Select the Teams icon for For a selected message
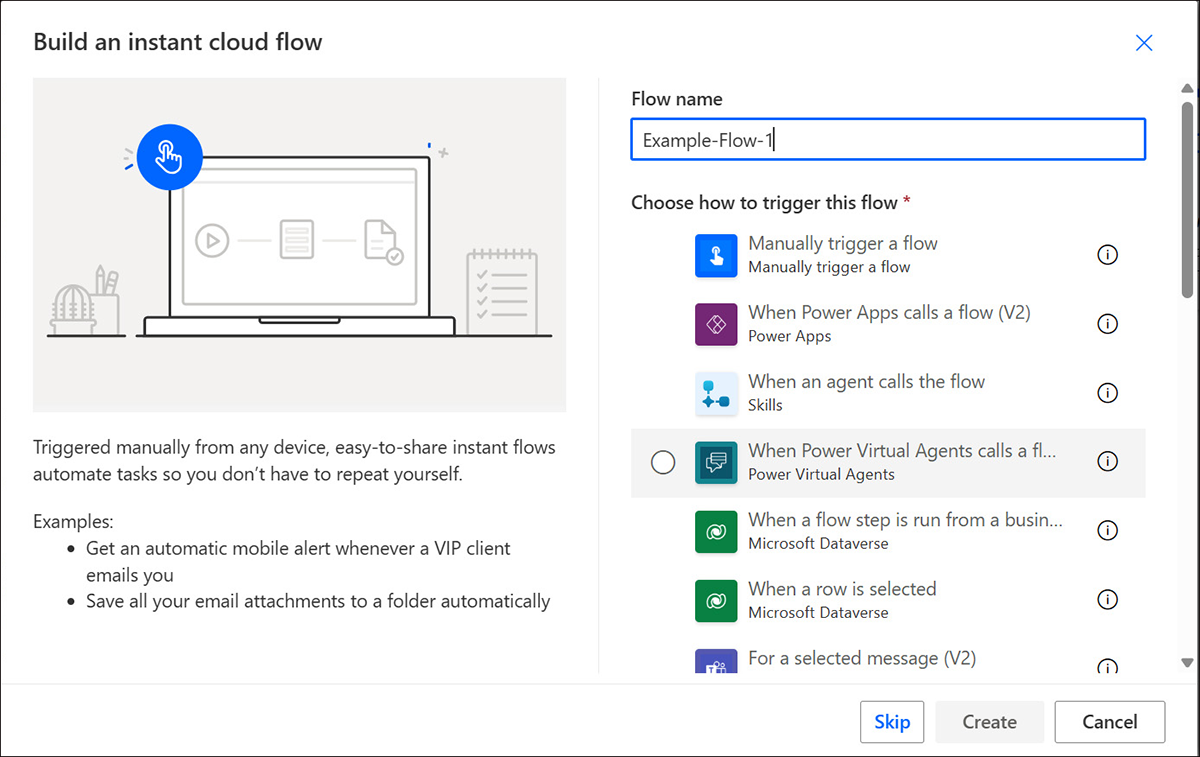 [715, 663]
